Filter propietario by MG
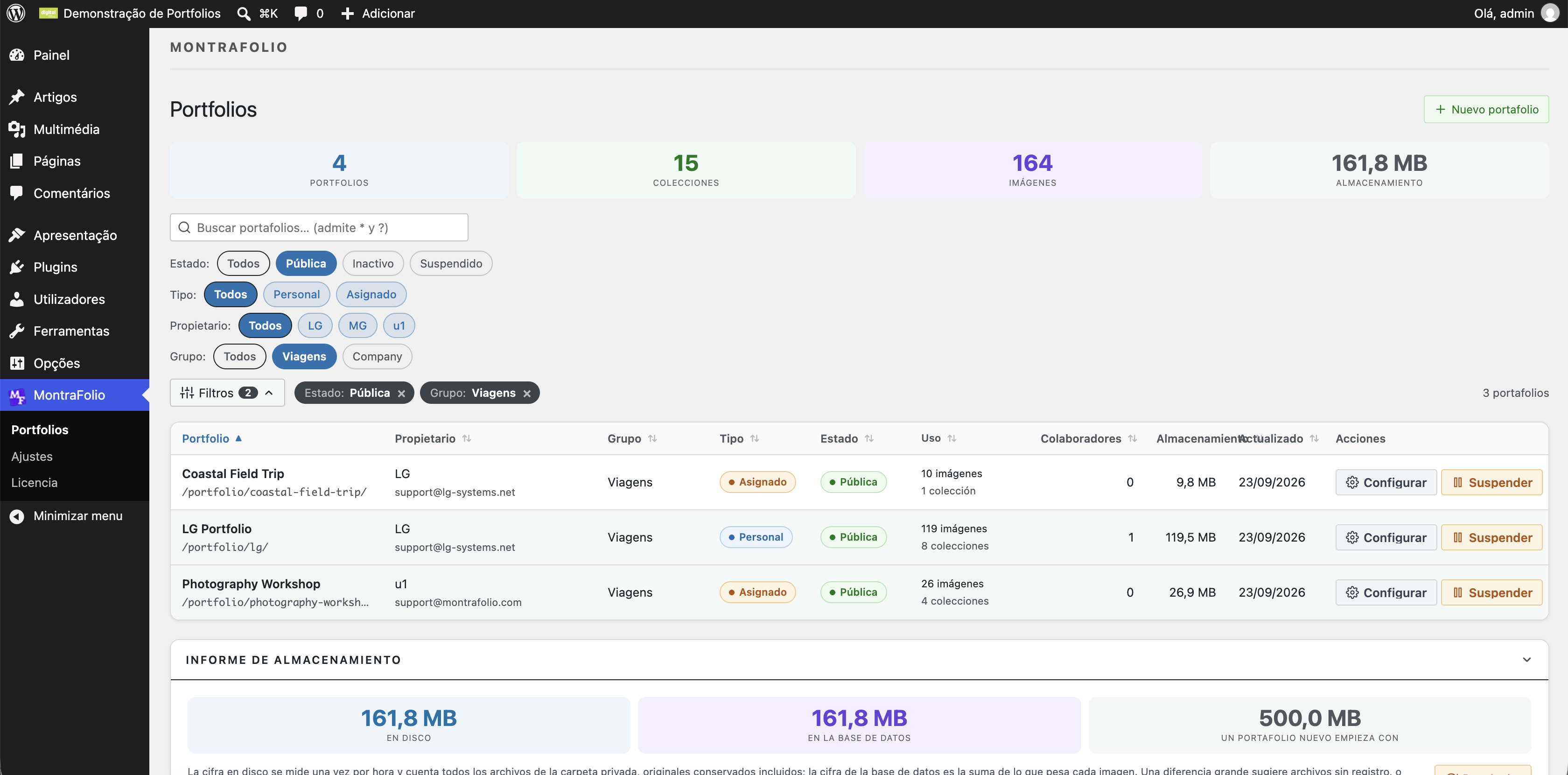The image size is (1568, 775). coord(358,326)
